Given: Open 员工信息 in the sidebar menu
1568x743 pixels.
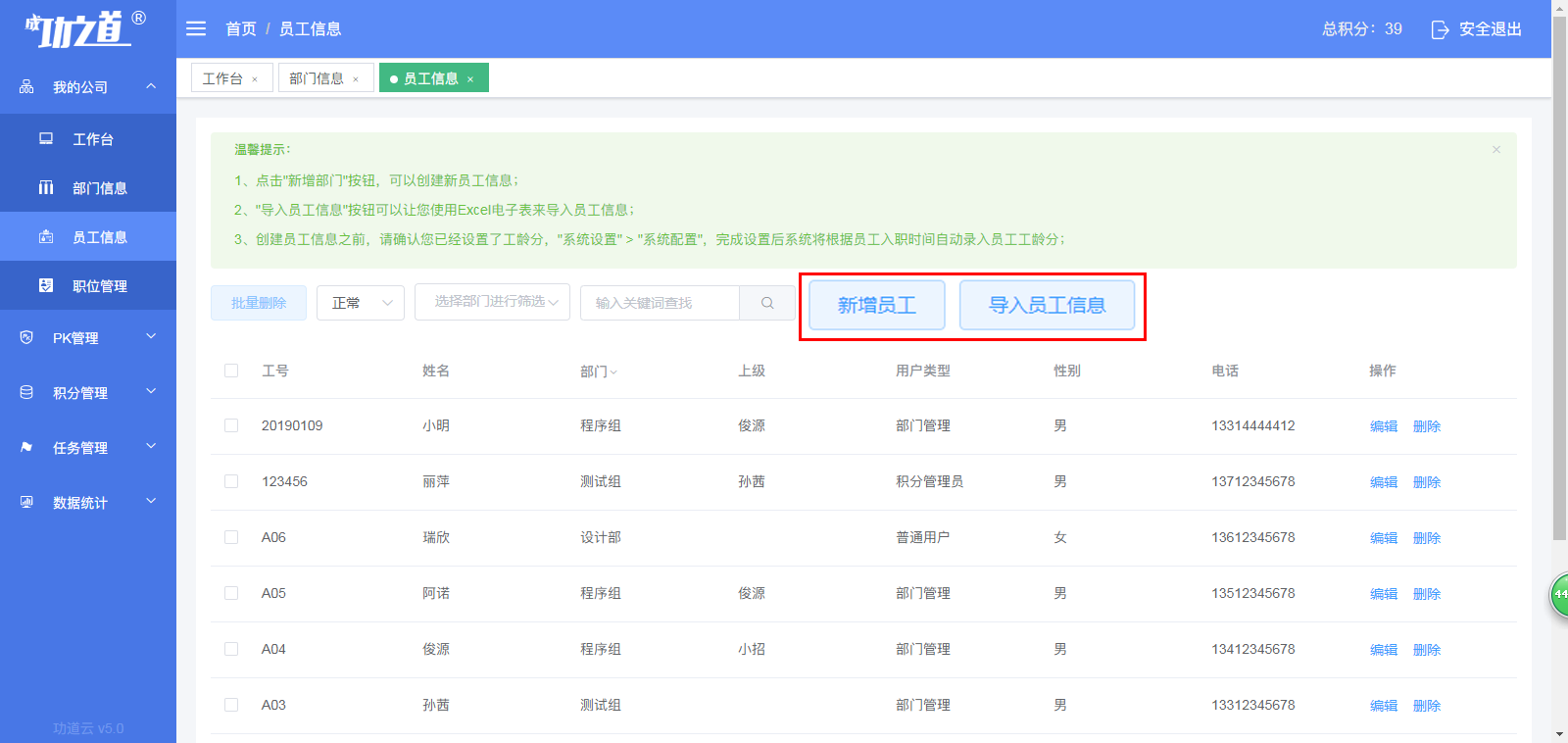Looking at the screenshot, I should pyautogui.click(x=88, y=236).
